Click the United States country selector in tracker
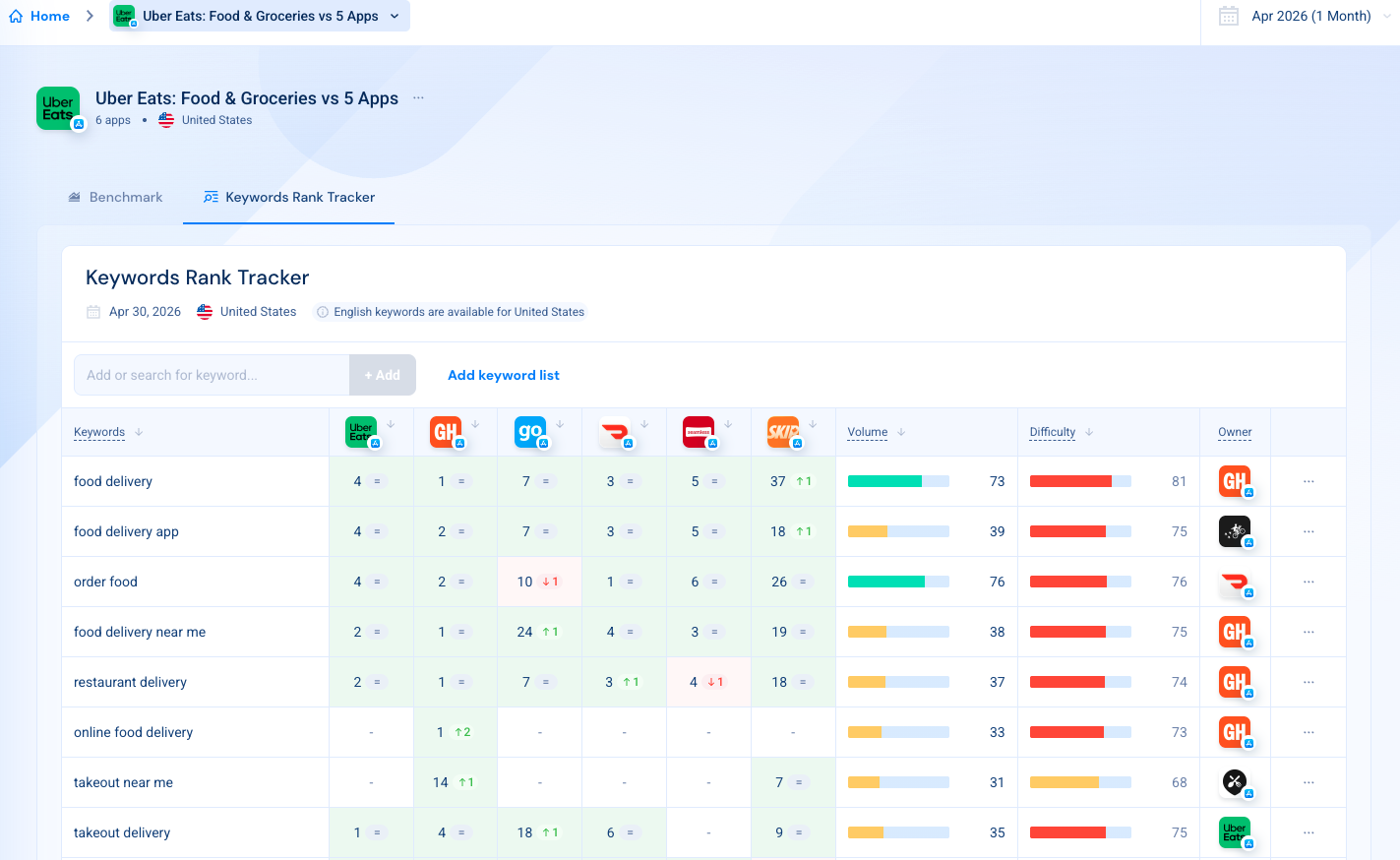 click(x=247, y=312)
